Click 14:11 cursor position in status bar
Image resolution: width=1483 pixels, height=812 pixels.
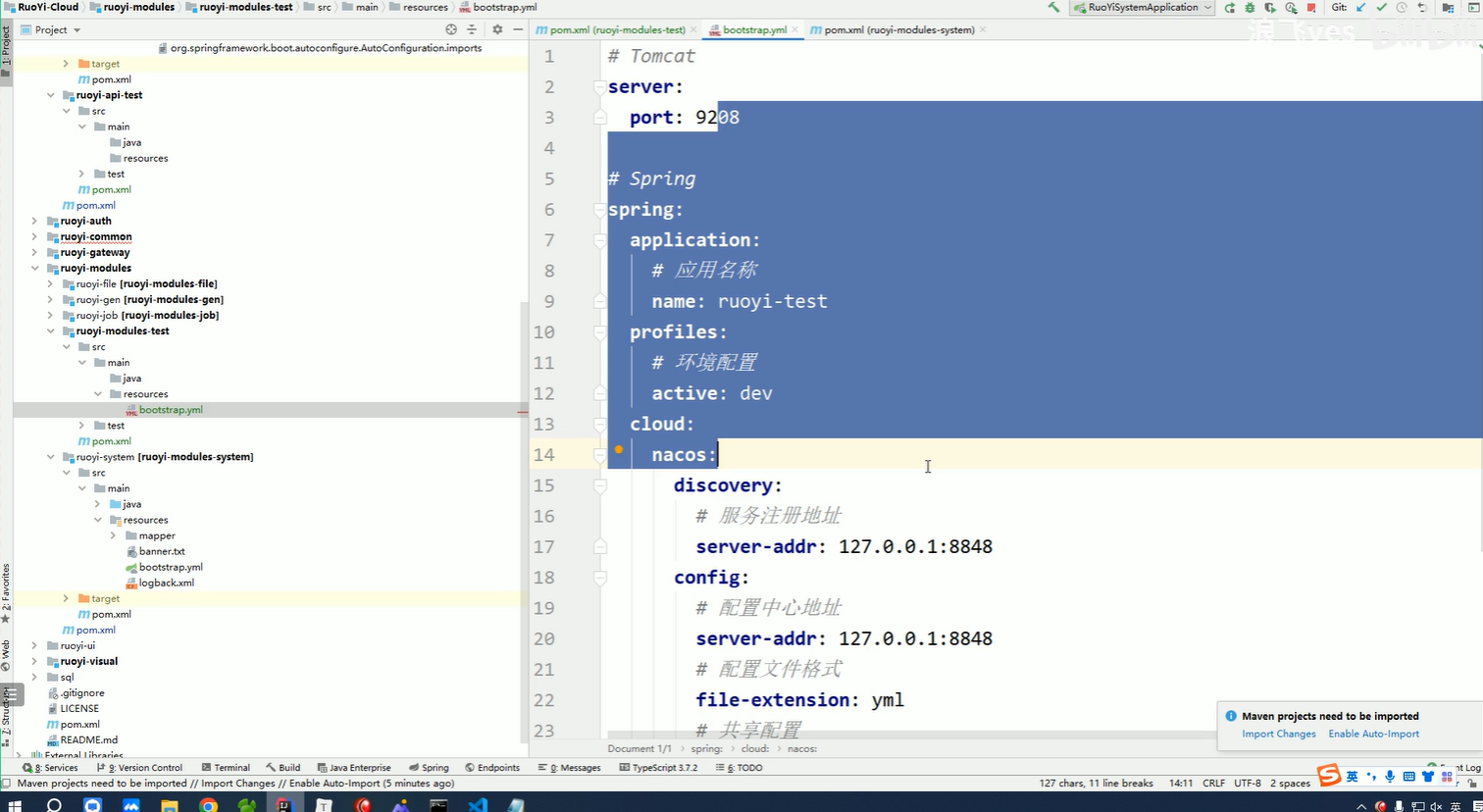click(x=1181, y=784)
